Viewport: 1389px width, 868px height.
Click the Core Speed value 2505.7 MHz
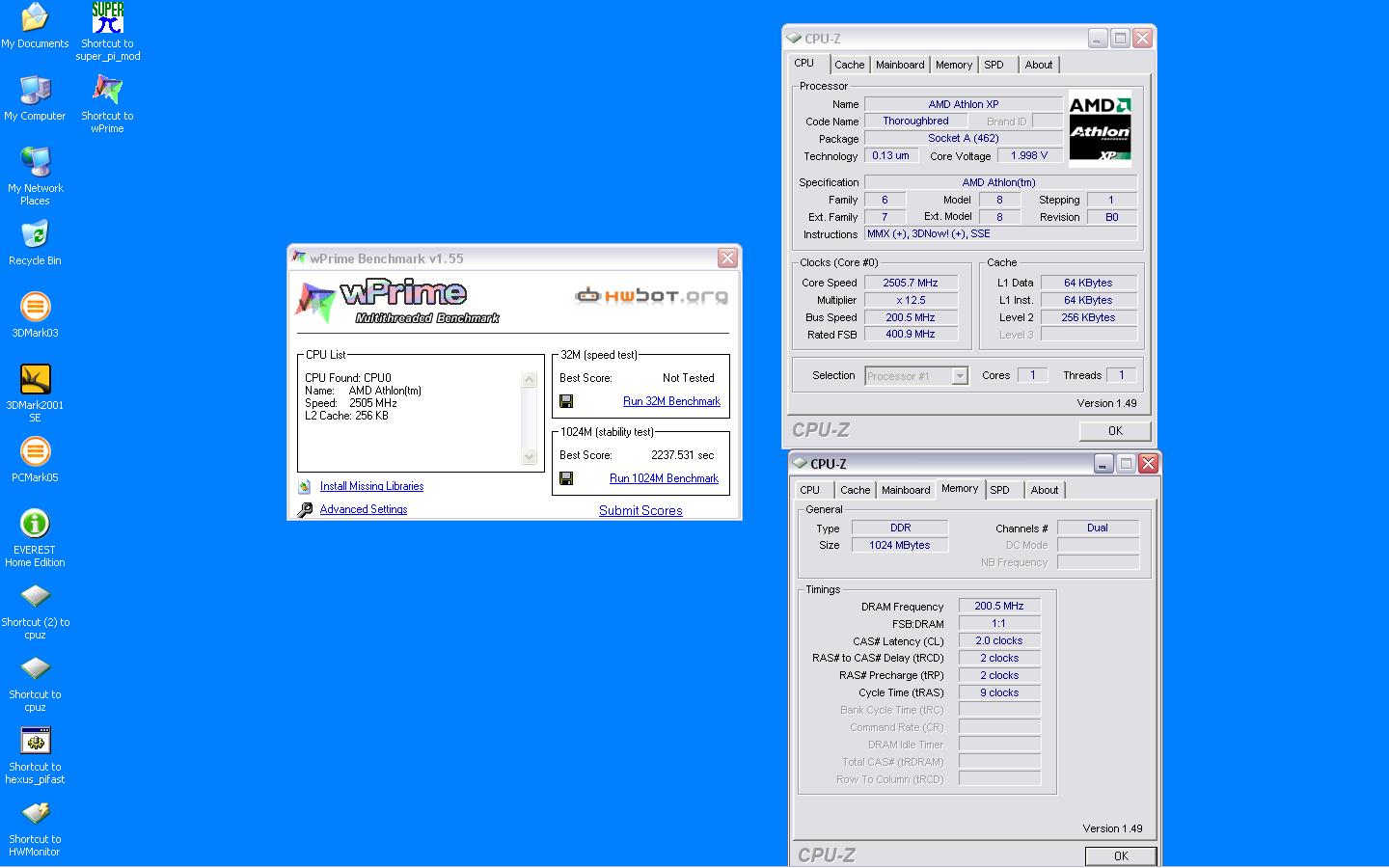point(911,283)
